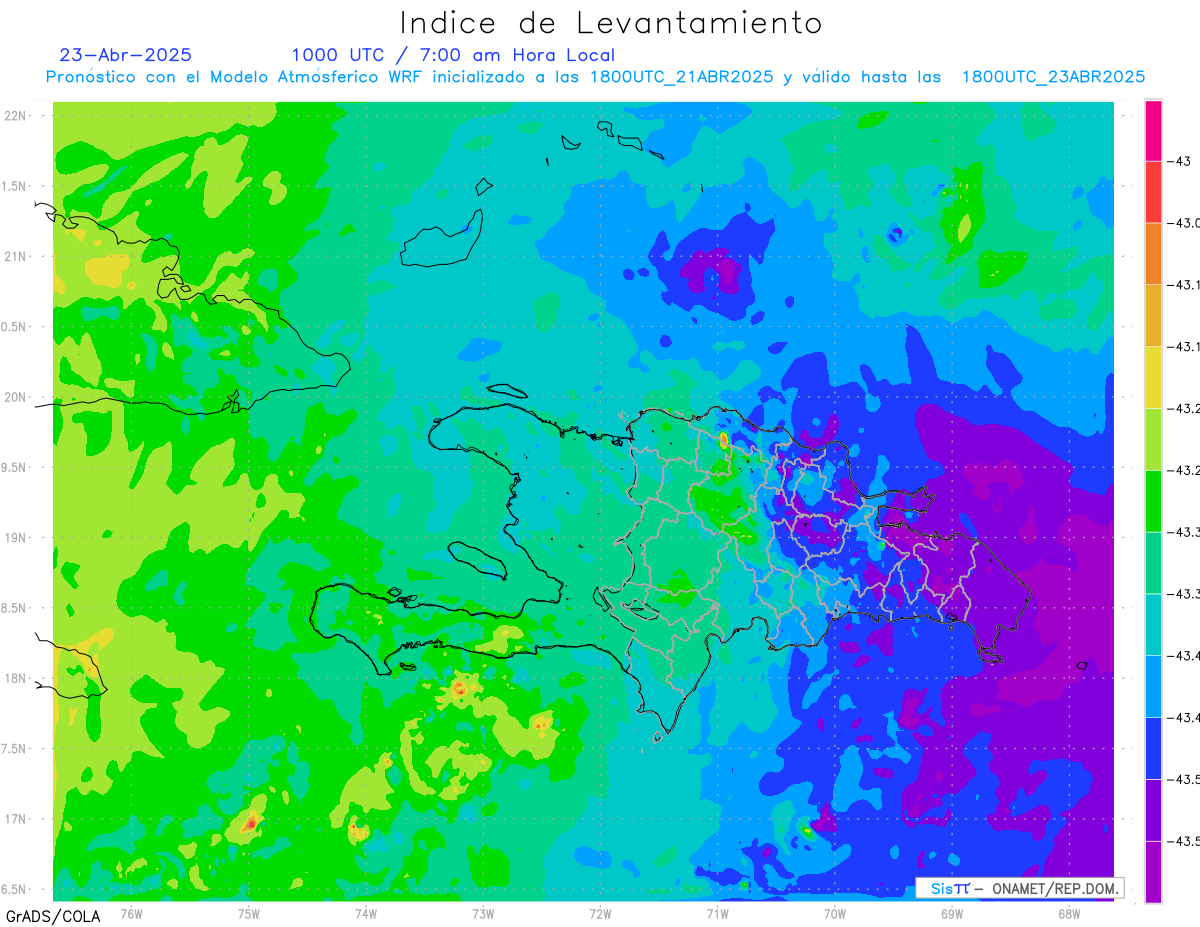
Task: Select the light blue swatch in the legend
Action: tap(1153, 686)
